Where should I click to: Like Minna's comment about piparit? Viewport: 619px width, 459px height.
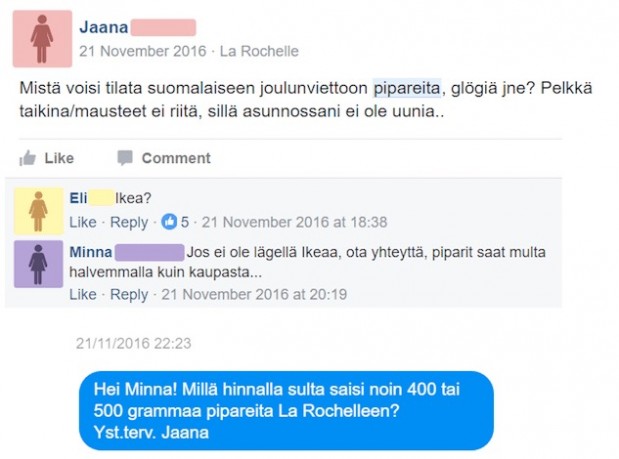(83, 294)
